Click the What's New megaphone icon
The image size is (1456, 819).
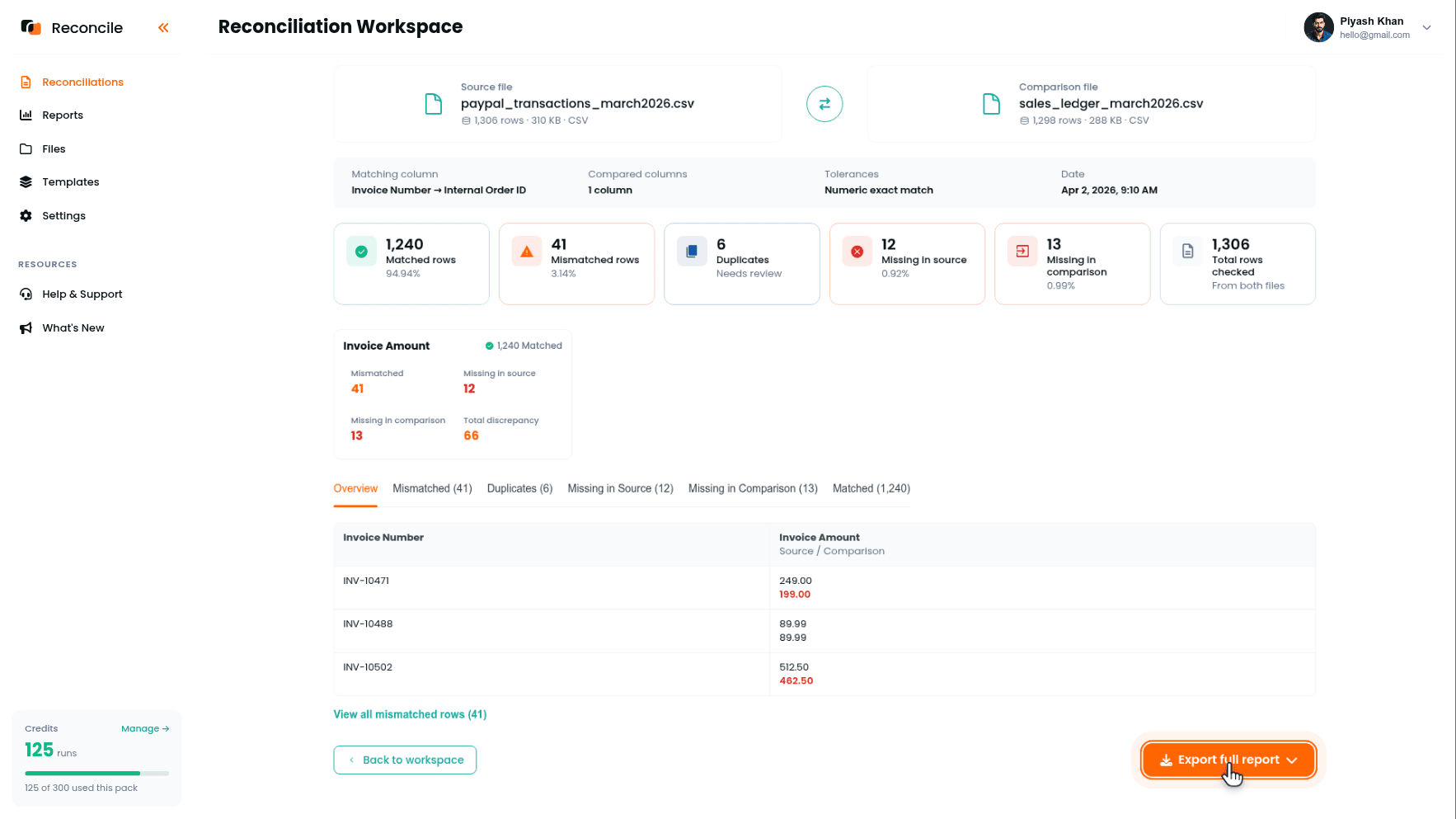[26, 328]
